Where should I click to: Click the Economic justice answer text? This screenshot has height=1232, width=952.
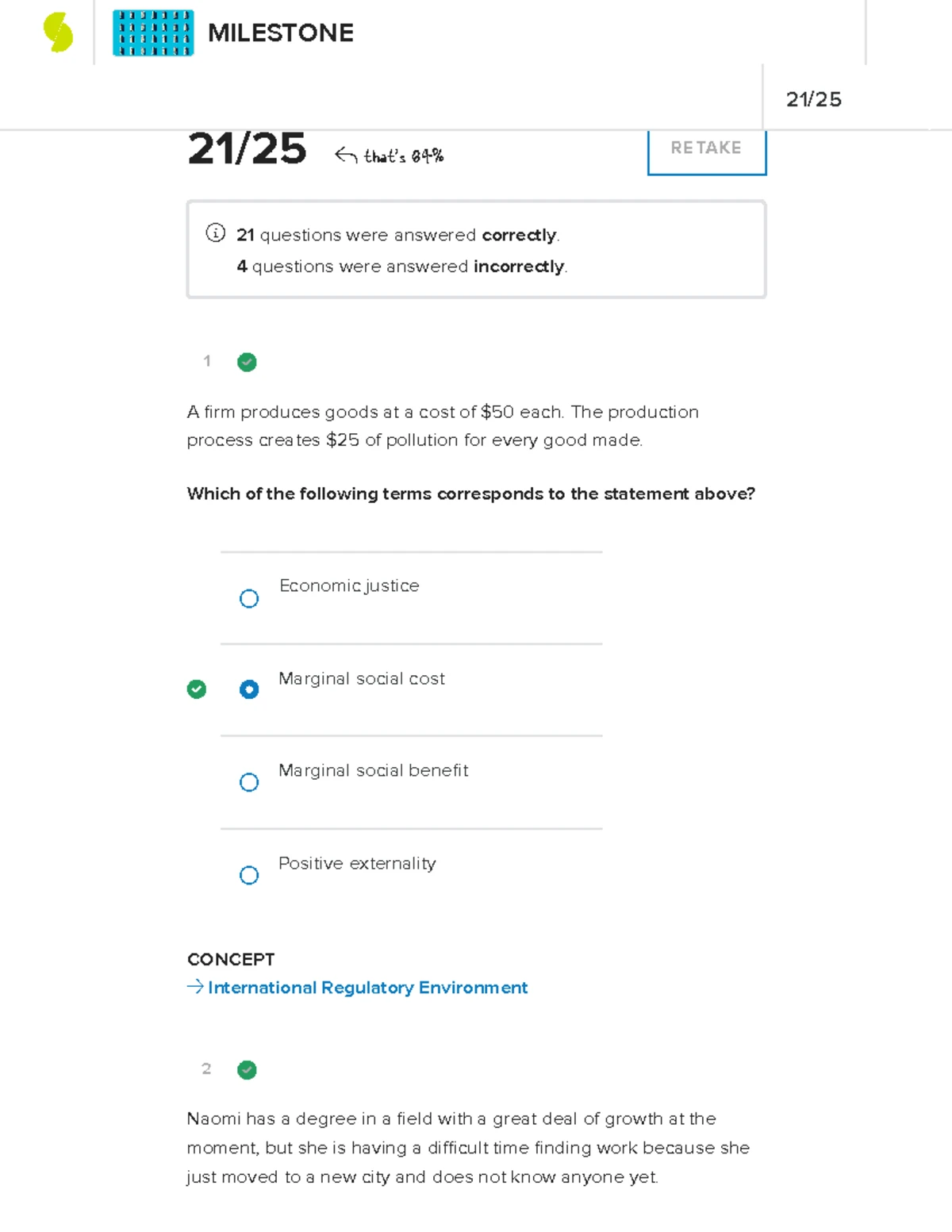click(x=349, y=585)
